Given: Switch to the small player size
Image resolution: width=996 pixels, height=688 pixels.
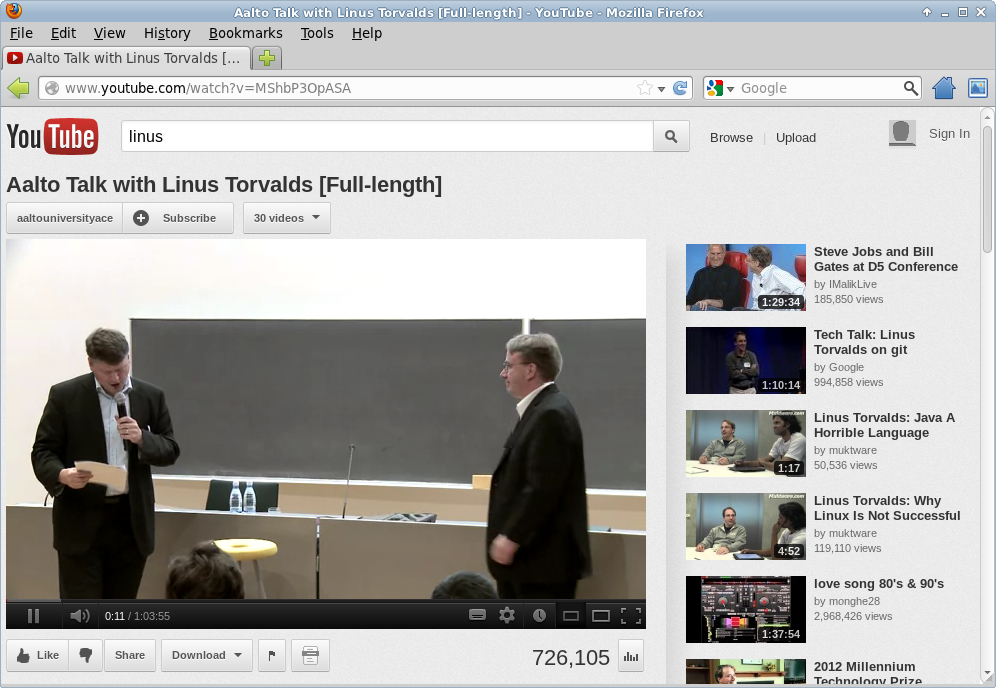Looking at the screenshot, I should point(570,616).
